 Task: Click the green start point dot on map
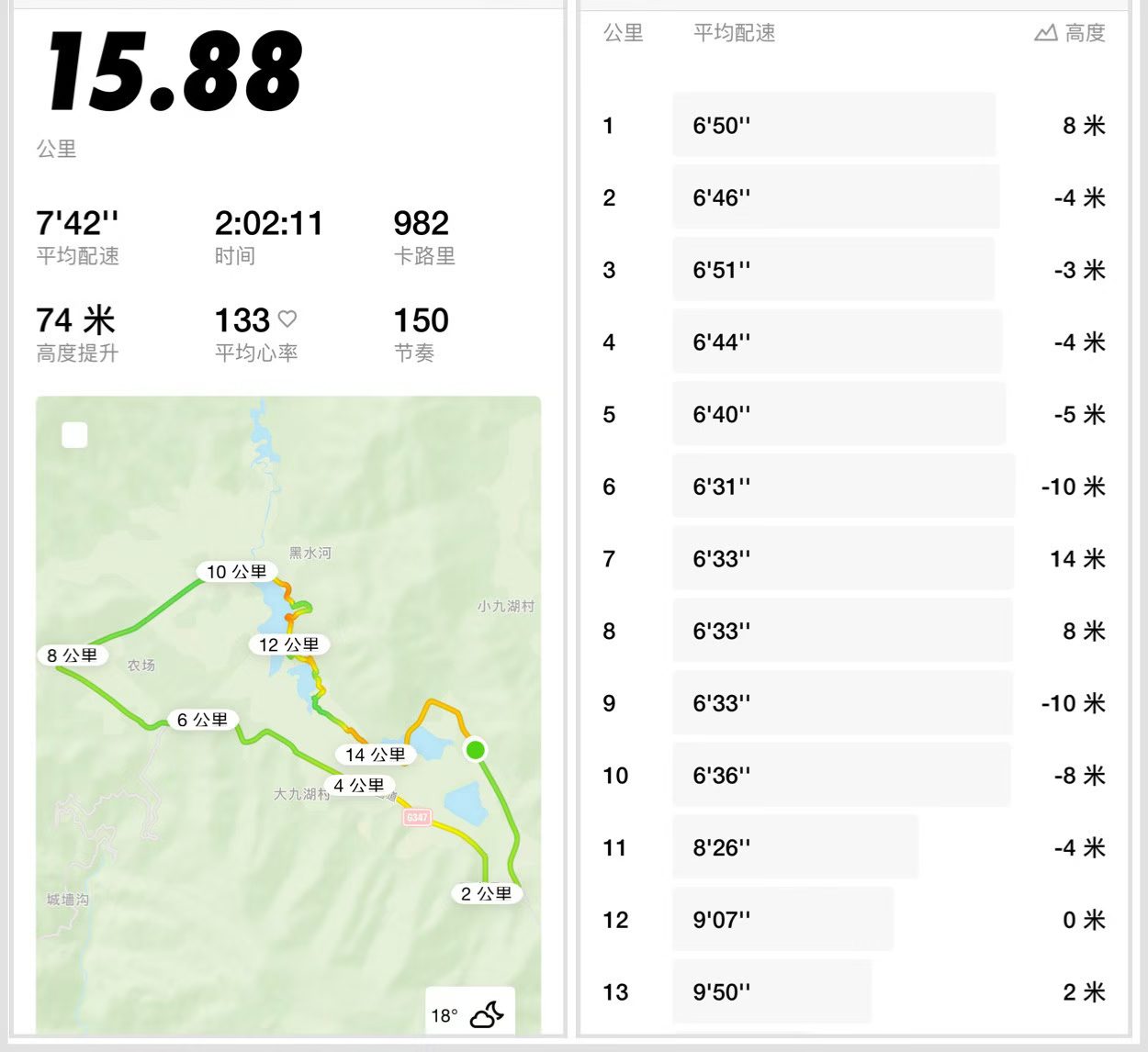coord(475,750)
